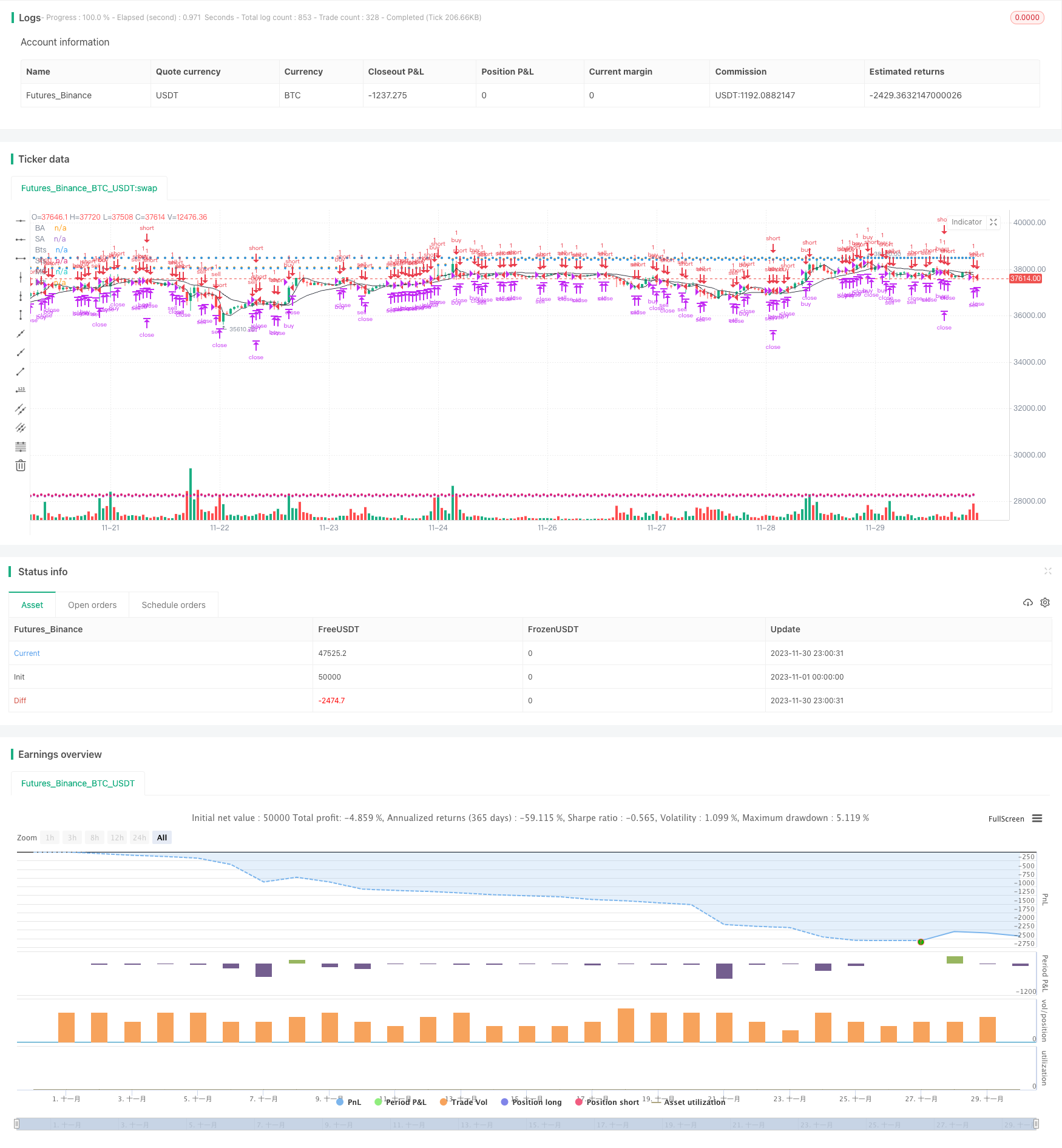1062x1148 pixels.
Task: Select the diagonal segment drawing tool
Action: coord(21,371)
